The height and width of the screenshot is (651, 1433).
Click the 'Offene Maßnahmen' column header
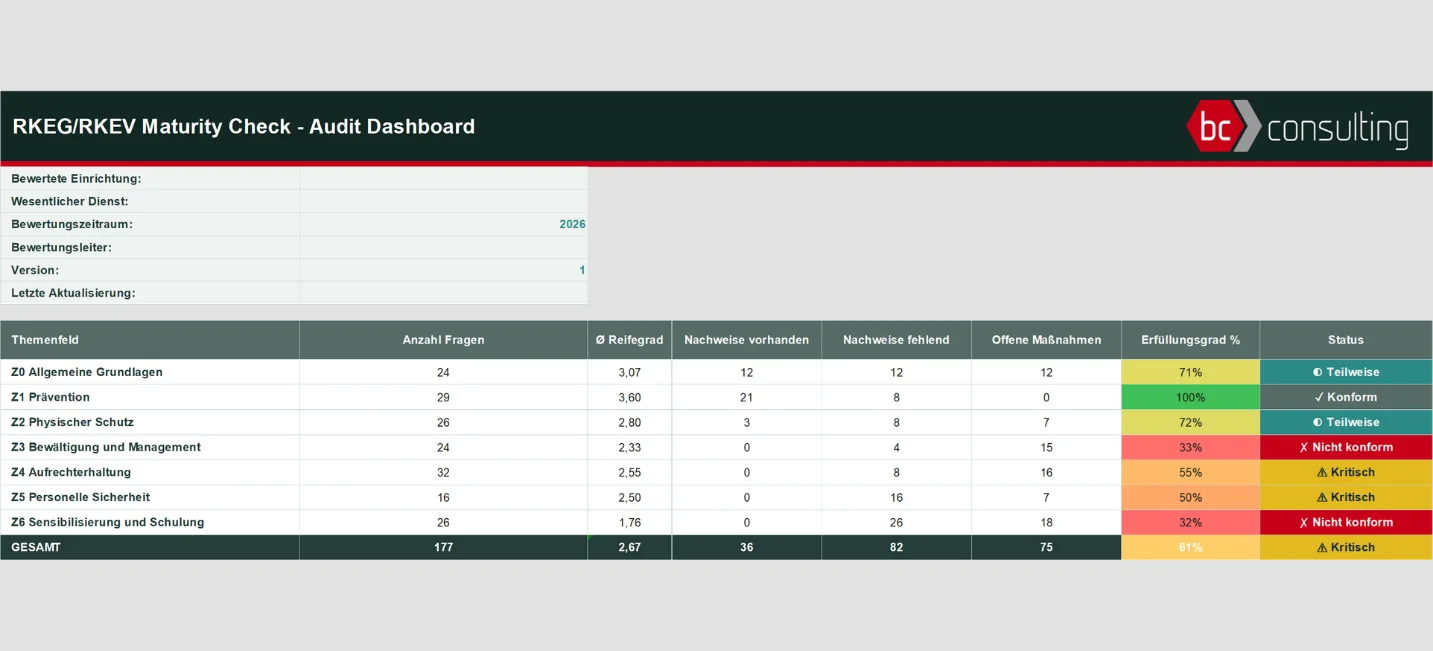coord(1046,340)
